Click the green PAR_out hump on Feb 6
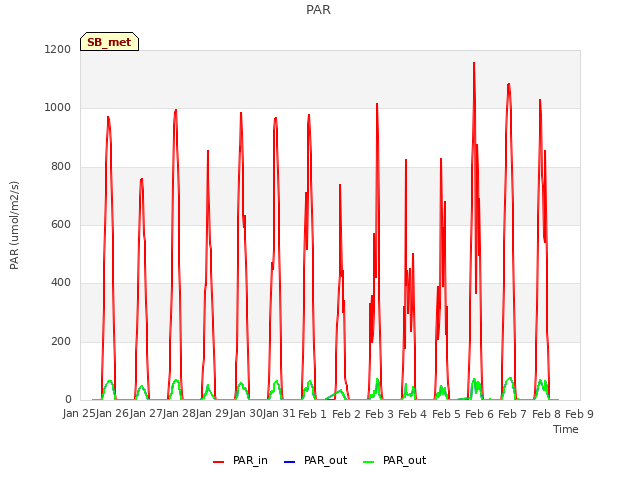This screenshot has width=640, height=480. click(x=509, y=379)
